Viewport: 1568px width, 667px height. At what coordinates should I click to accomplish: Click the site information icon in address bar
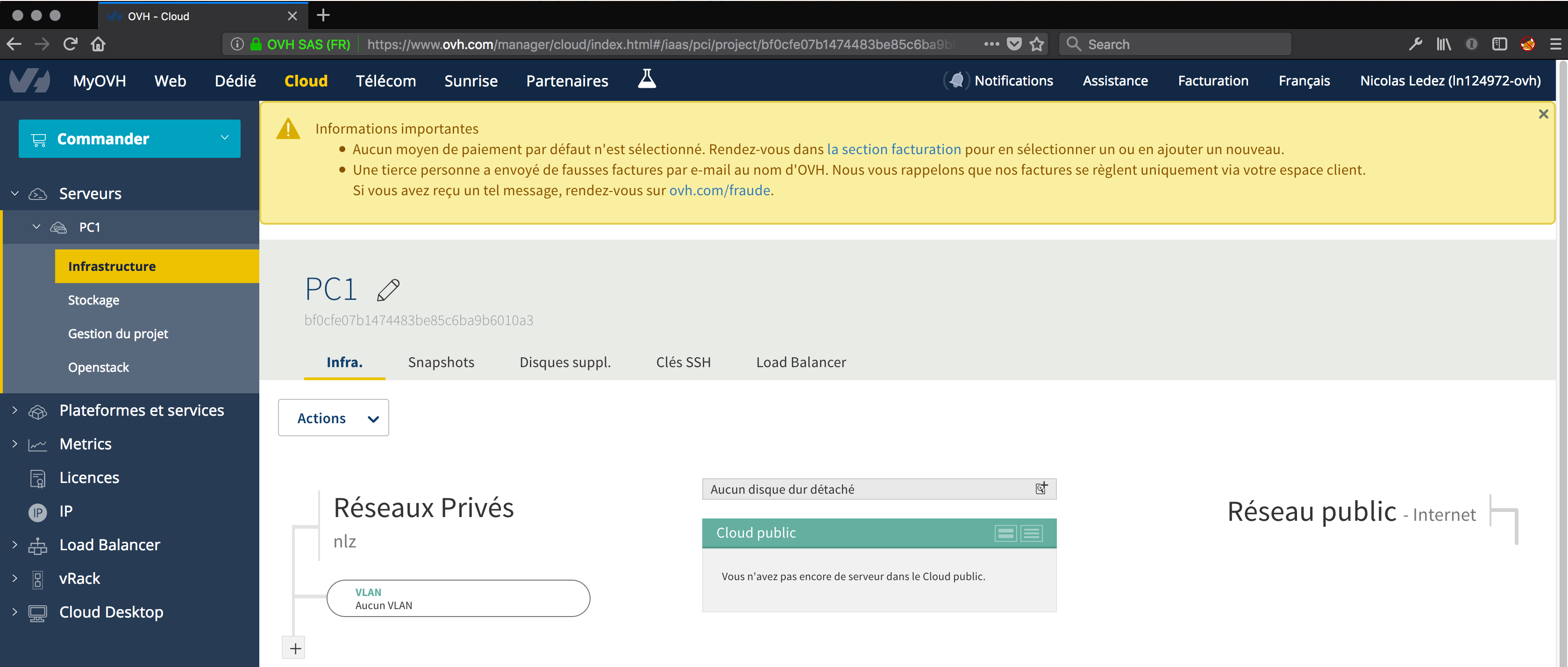click(237, 44)
